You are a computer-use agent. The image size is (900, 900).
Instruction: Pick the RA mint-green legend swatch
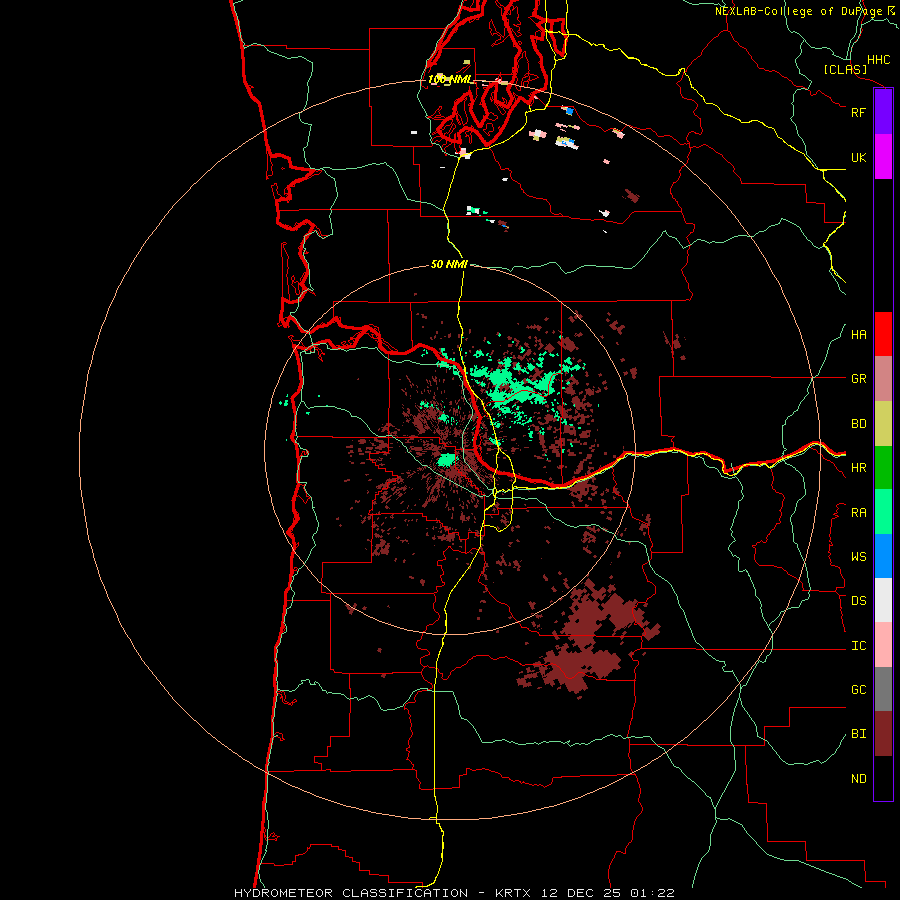(x=883, y=512)
